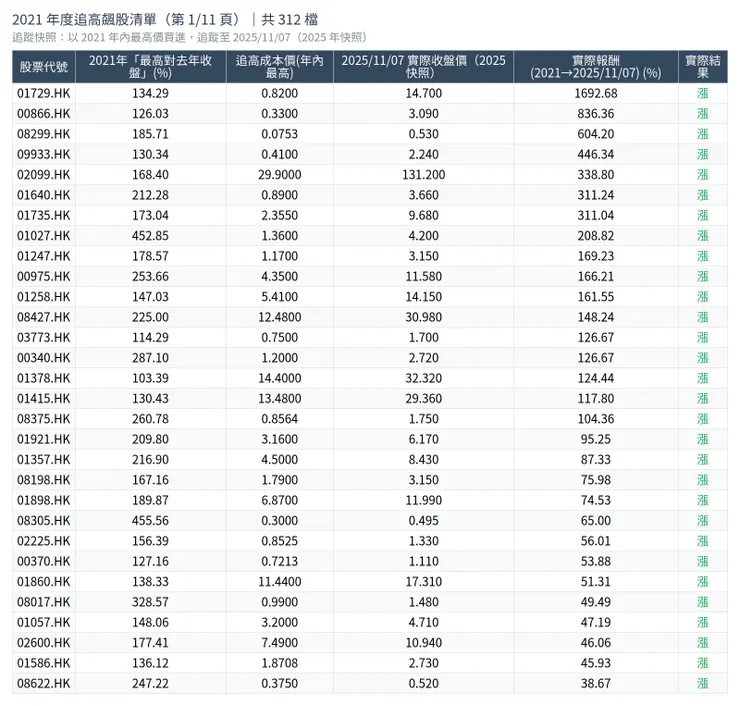Select stock code 01586.HK
Viewport: 740px width, 706px height.
coord(43,663)
